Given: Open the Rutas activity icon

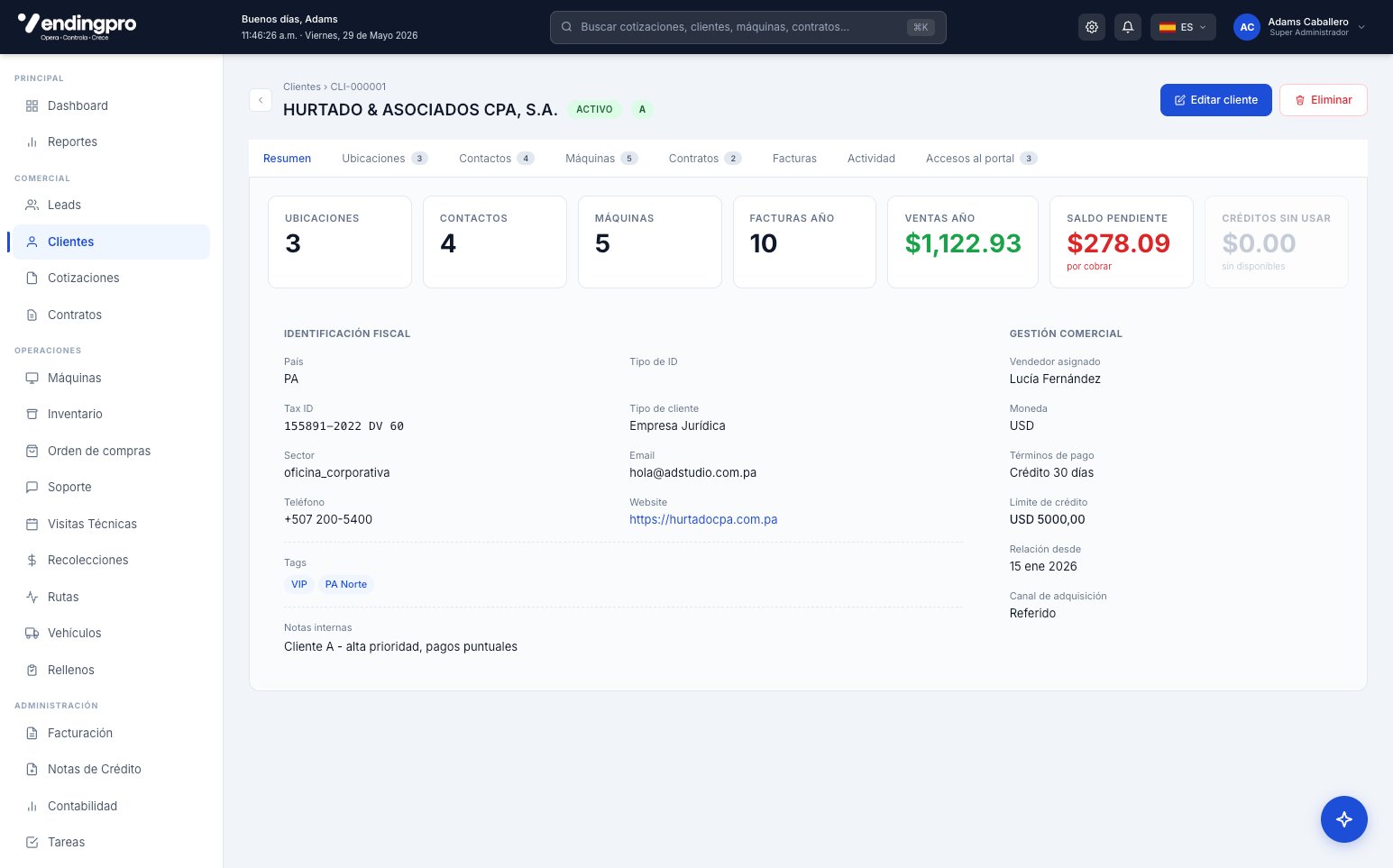Looking at the screenshot, I should 32,597.
